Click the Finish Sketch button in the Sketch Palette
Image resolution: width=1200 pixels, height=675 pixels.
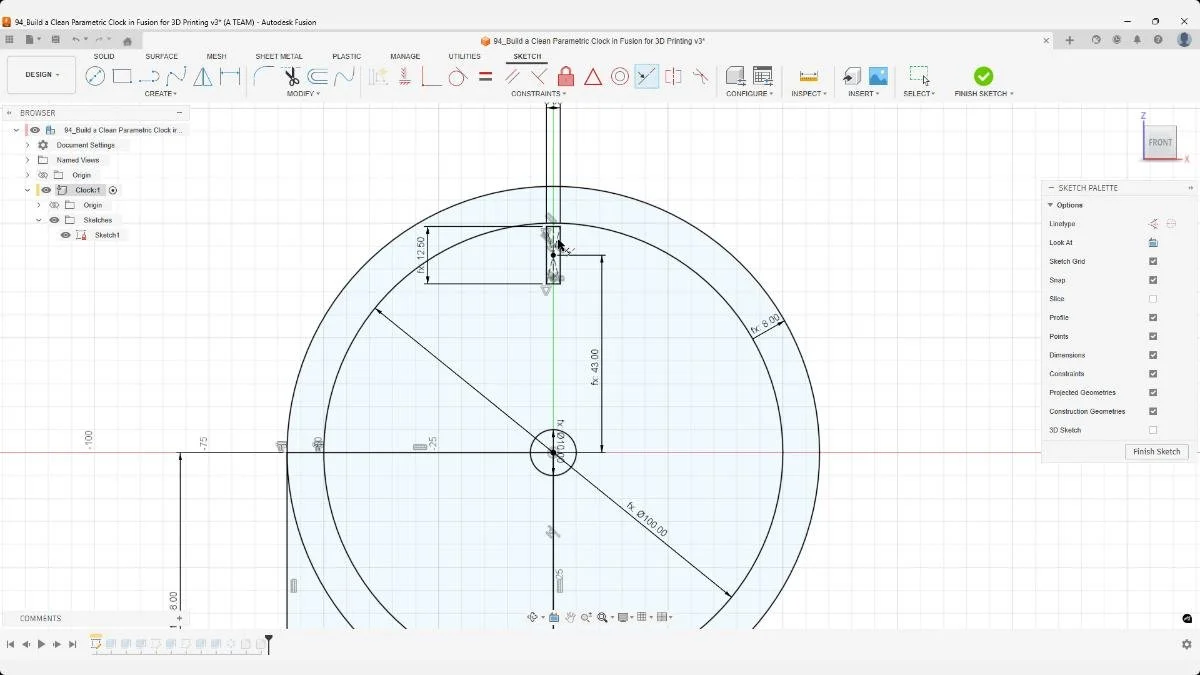click(x=1156, y=452)
